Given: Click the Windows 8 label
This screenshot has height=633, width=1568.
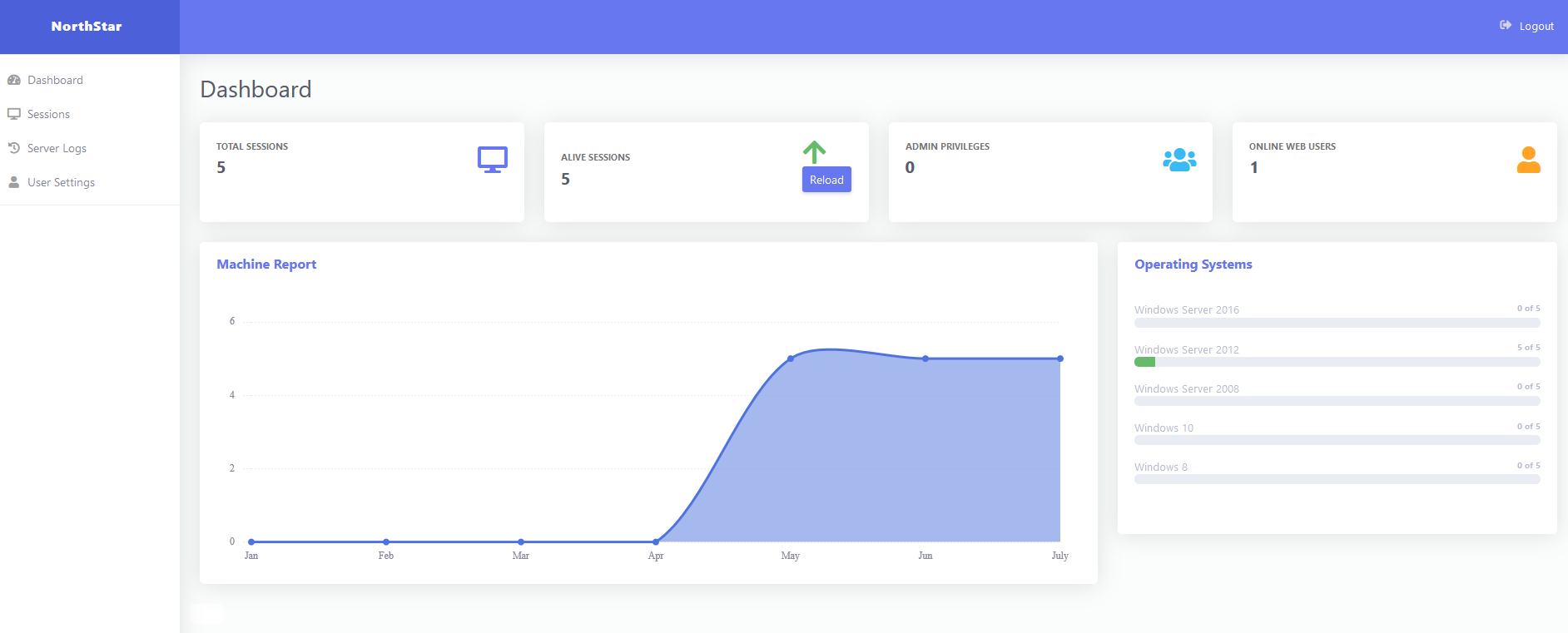Looking at the screenshot, I should (x=1161, y=467).
